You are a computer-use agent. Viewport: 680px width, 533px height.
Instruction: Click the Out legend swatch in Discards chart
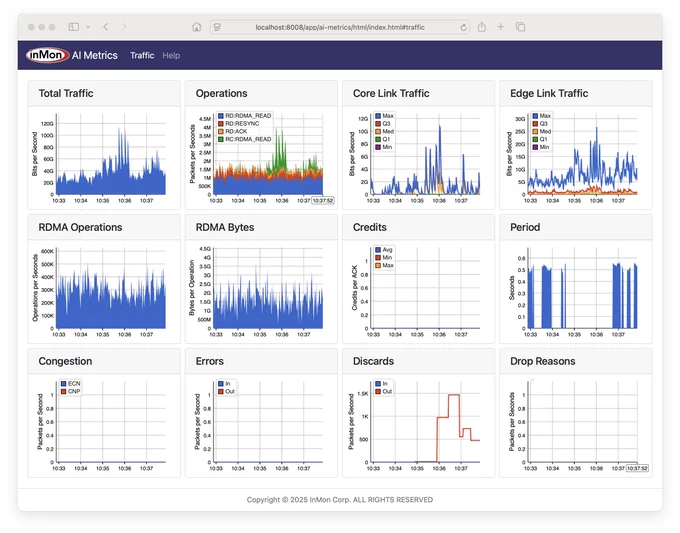point(378,392)
